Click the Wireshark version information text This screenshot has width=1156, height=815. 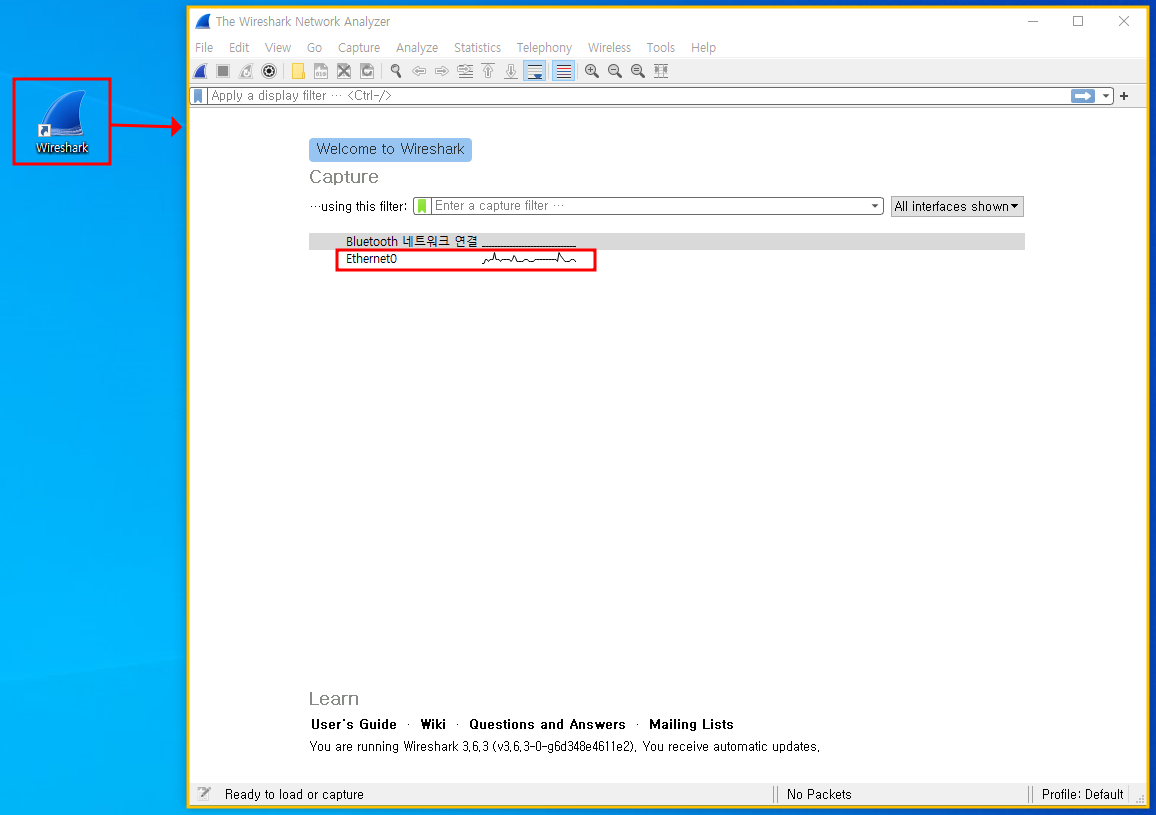pos(565,746)
